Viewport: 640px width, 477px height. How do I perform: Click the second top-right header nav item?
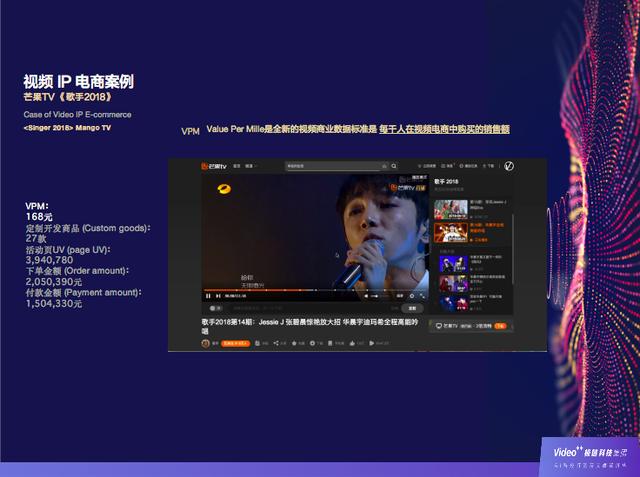tap(447, 166)
